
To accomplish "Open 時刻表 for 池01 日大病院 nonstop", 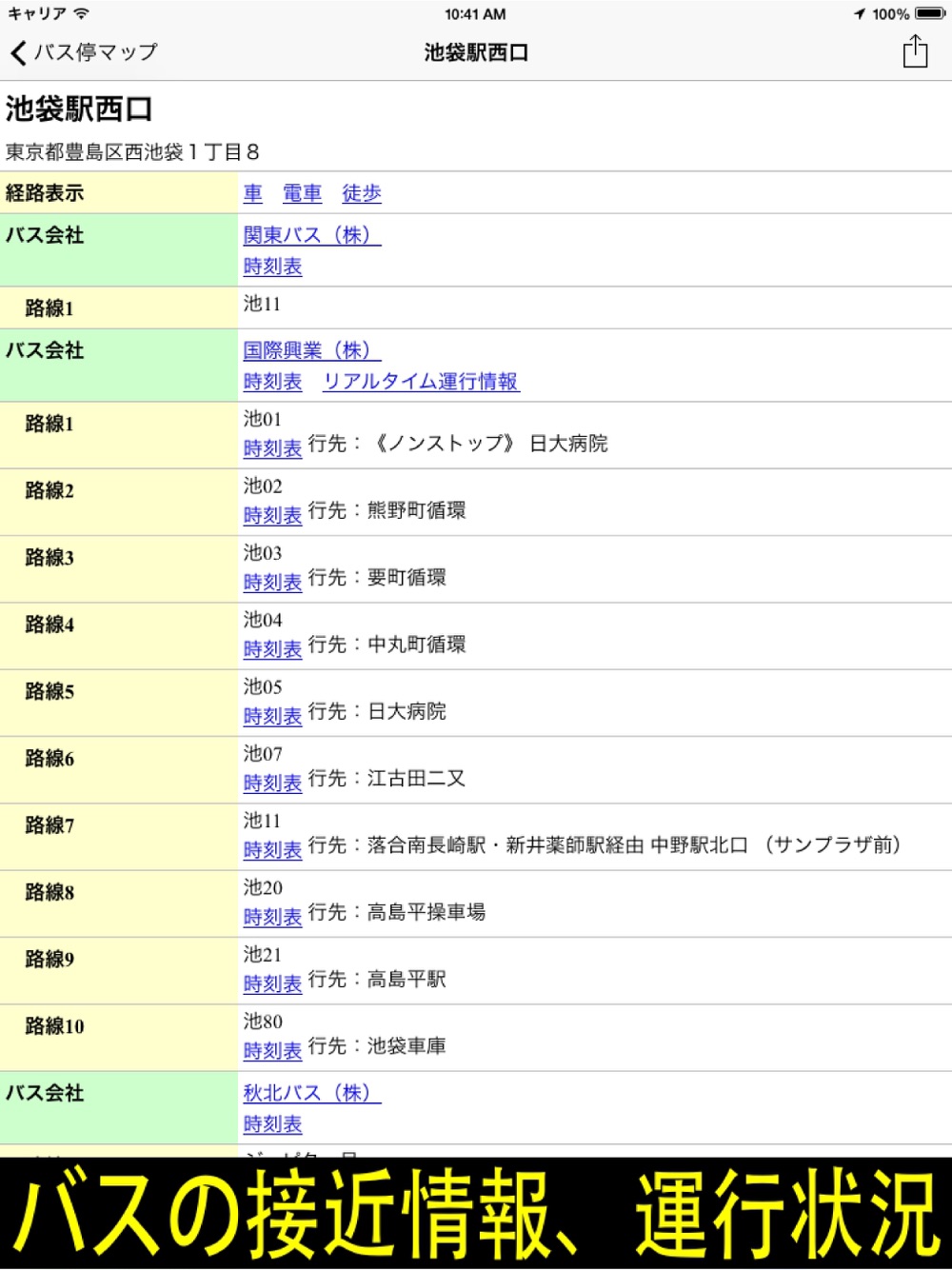I will point(272,448).
